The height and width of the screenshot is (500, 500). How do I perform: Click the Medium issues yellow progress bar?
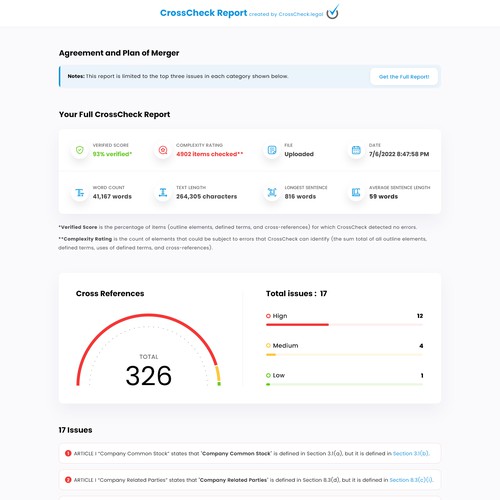271,355
